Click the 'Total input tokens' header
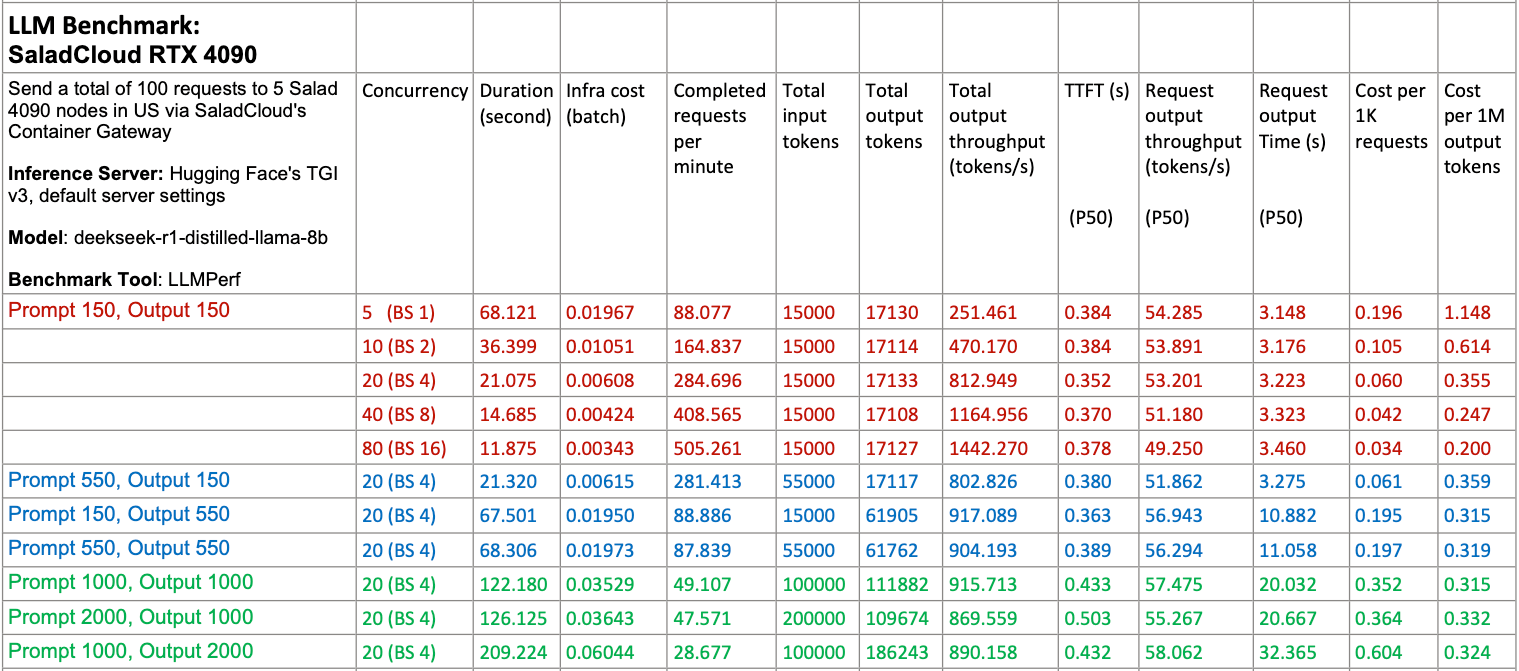 [810, 116]
